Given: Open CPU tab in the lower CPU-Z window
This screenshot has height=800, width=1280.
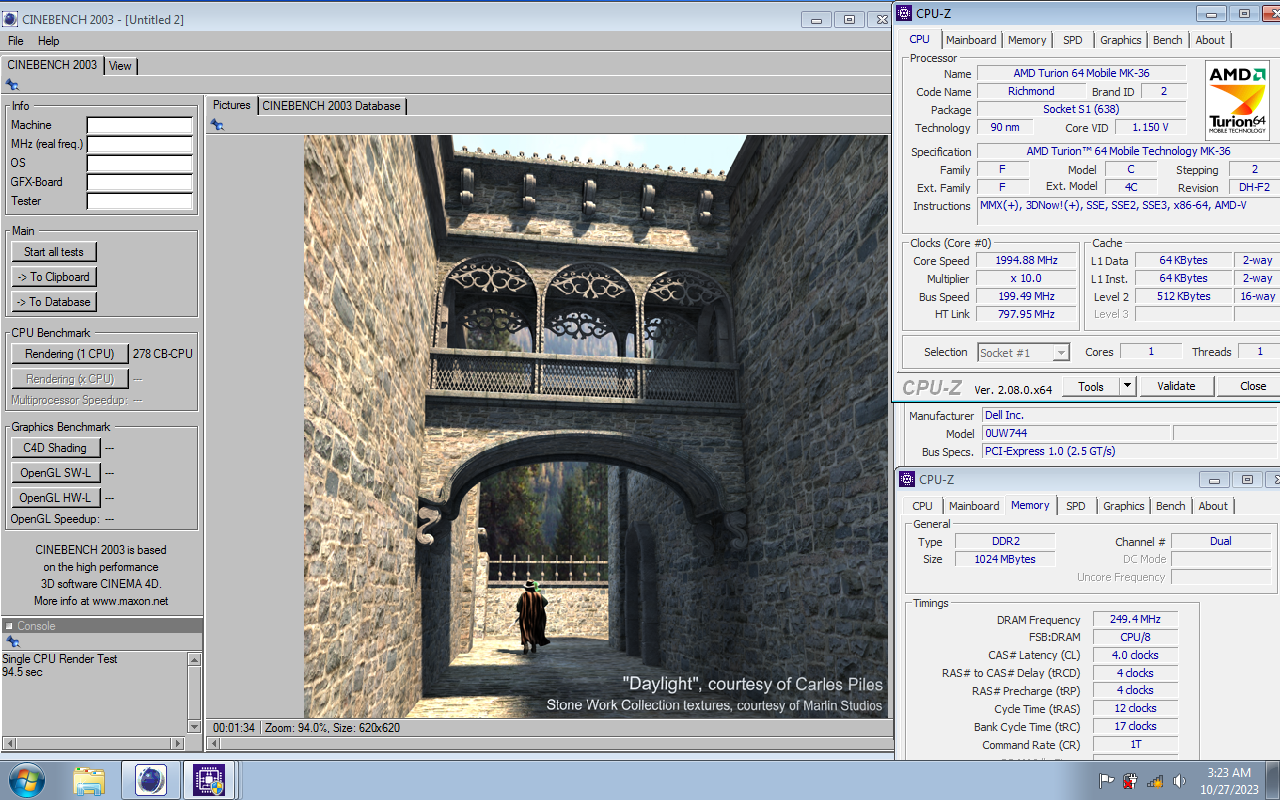Looking at the screenshot, I should [x=922, y=506].
